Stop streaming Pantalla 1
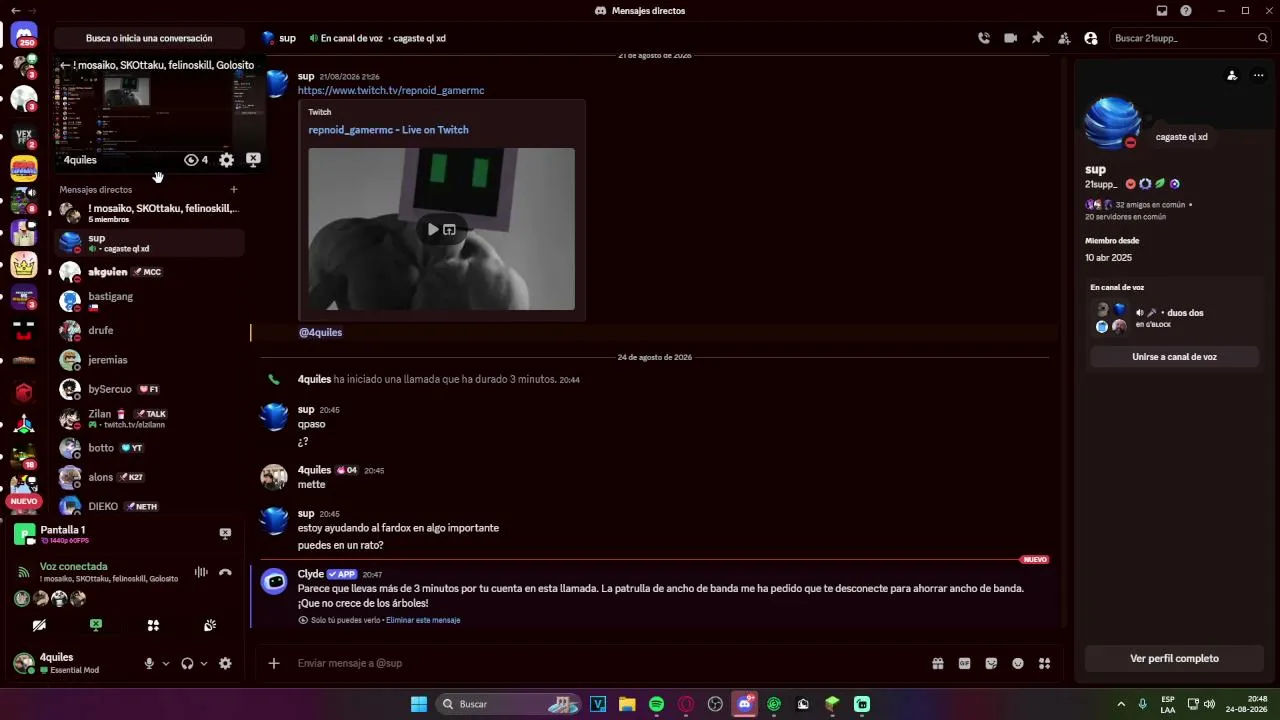 pos(225,534)
